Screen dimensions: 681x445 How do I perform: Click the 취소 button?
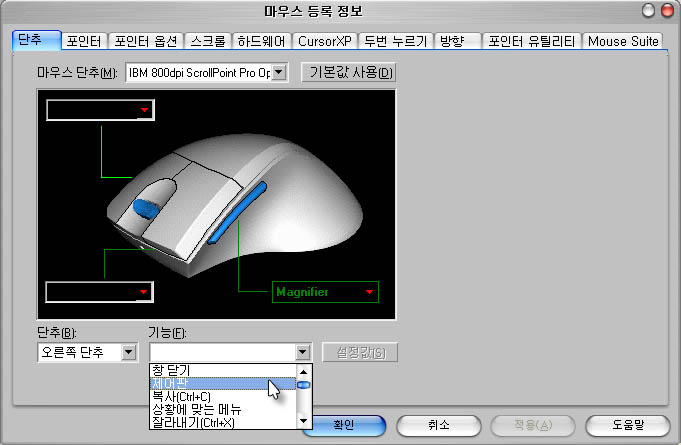(x=439, y=425)
